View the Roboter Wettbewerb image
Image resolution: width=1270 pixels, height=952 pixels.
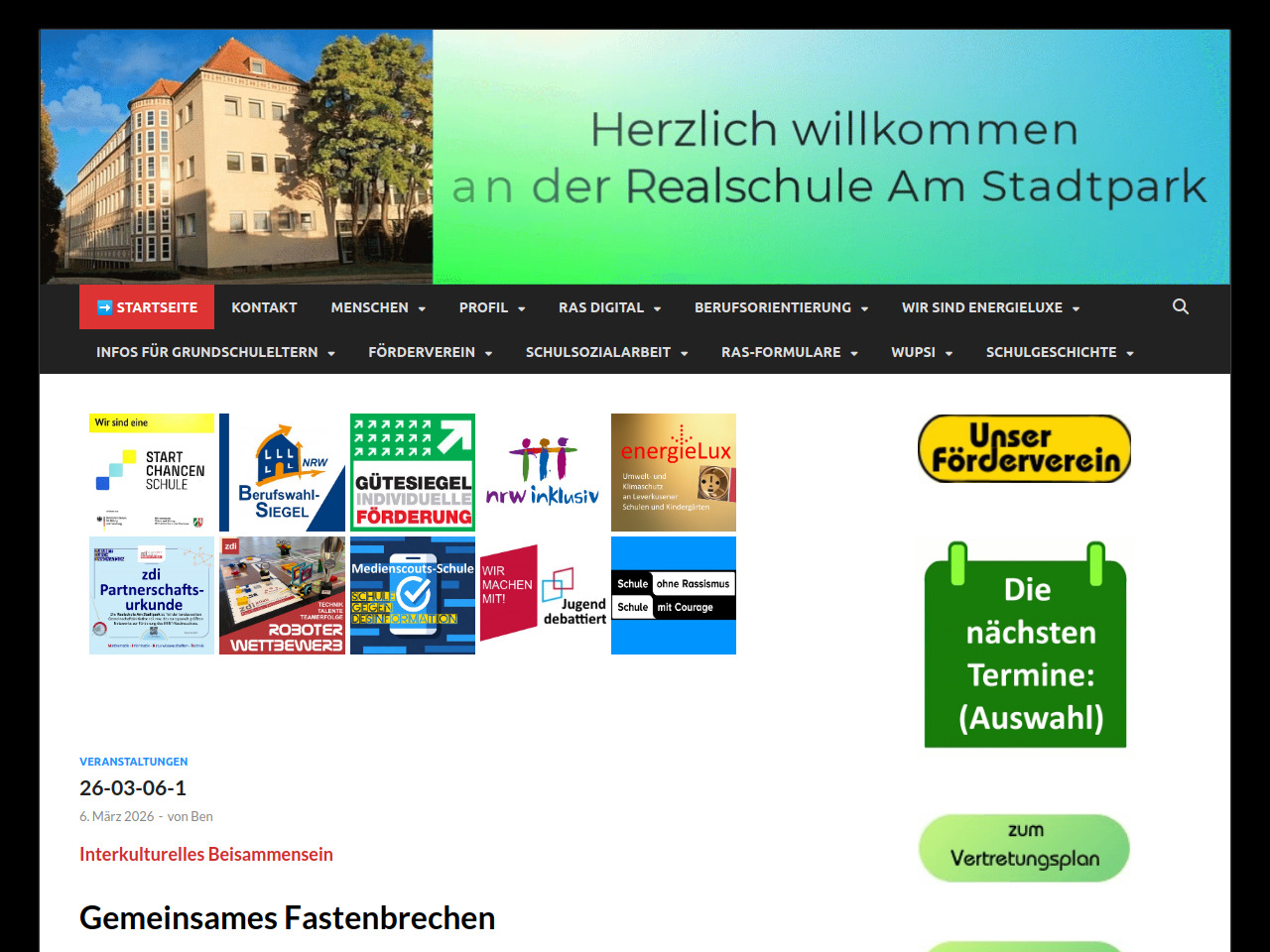pos(283,595)
